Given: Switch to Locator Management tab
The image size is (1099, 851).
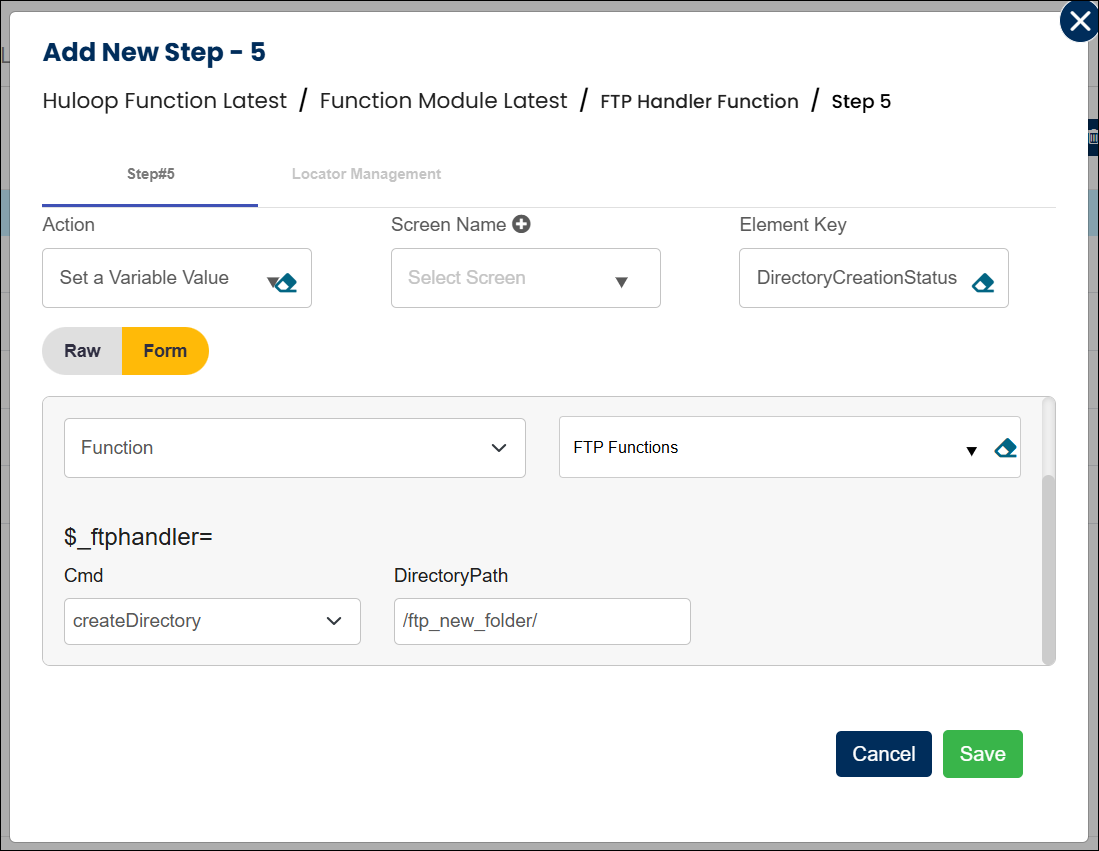Looking at the screenshot, I should [366, 174].
